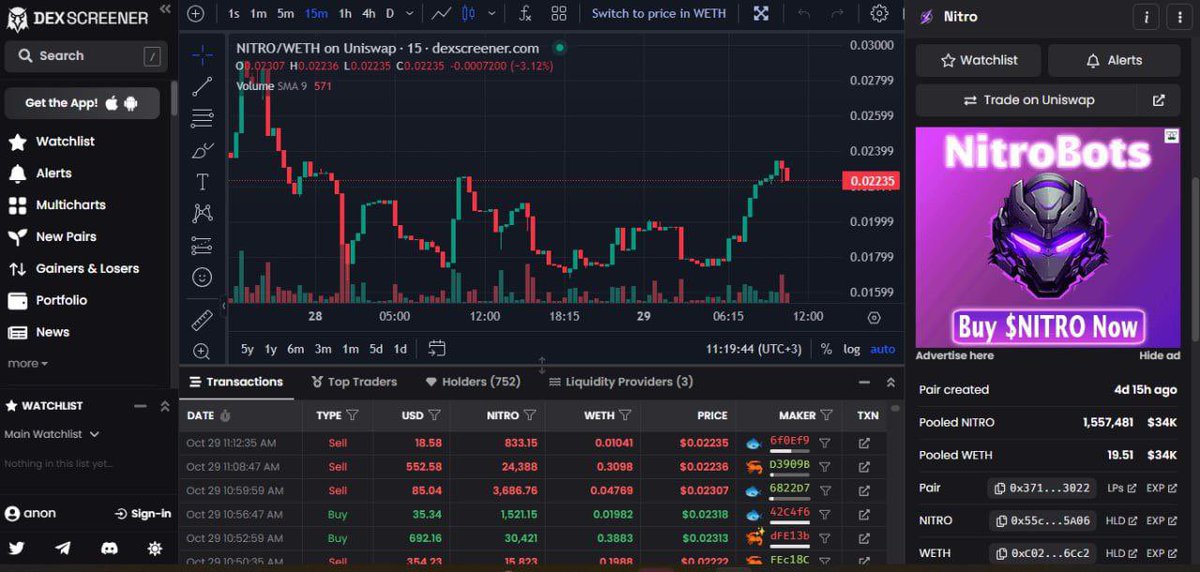Open the chart patterns tool
Viewport: 1200px width, 572px height.
click(202, 213)
